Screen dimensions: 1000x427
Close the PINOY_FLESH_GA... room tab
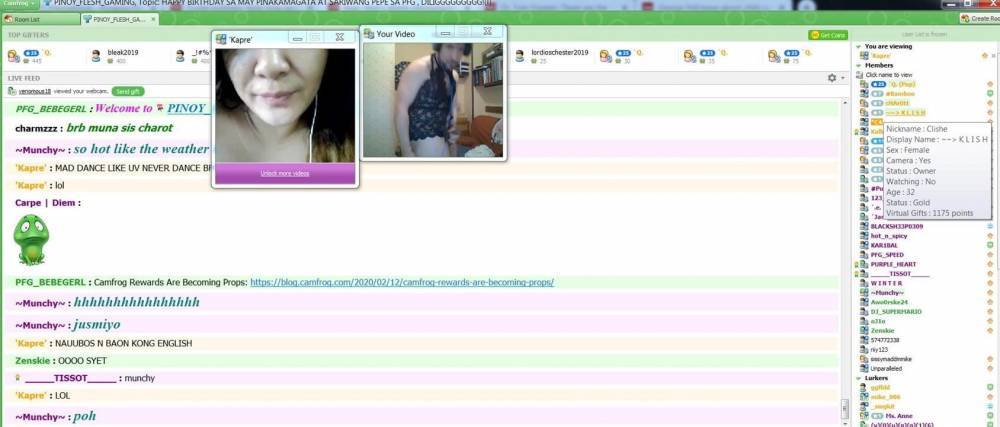pos(154,19)
